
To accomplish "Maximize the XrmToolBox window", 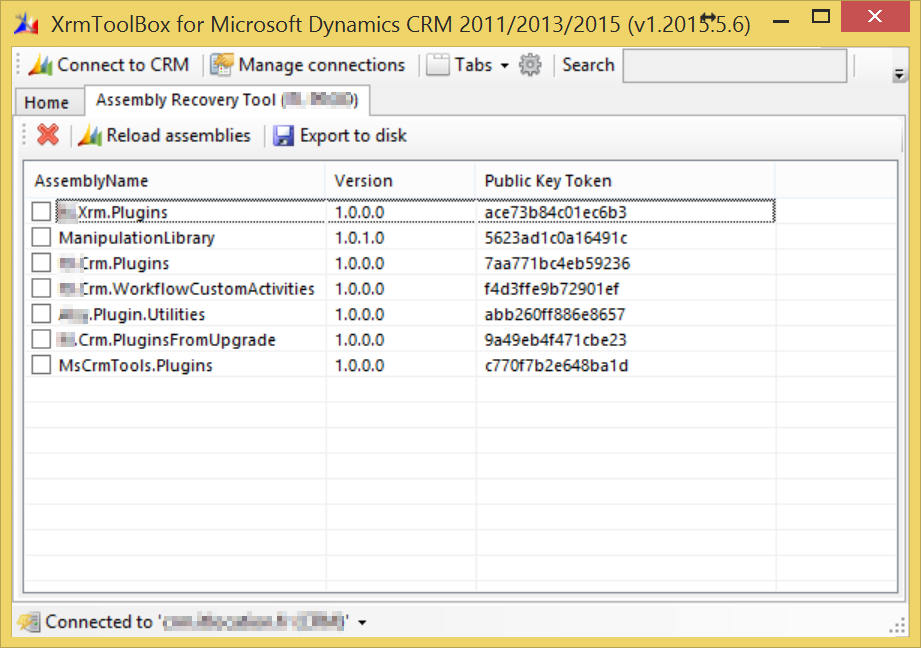I will (821, 17).
